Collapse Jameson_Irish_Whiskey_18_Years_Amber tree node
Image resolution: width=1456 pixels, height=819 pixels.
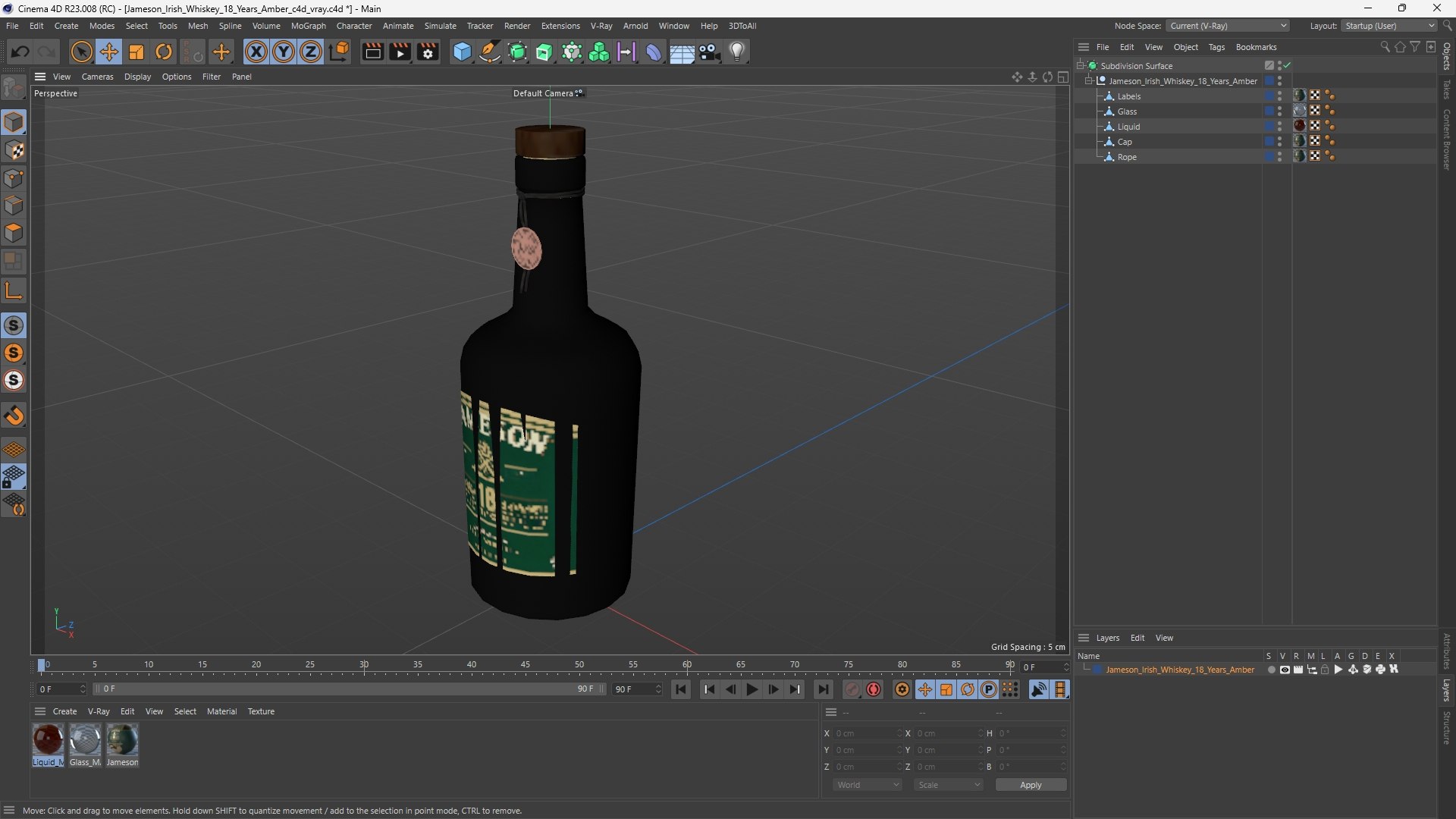pos(1089,81)
